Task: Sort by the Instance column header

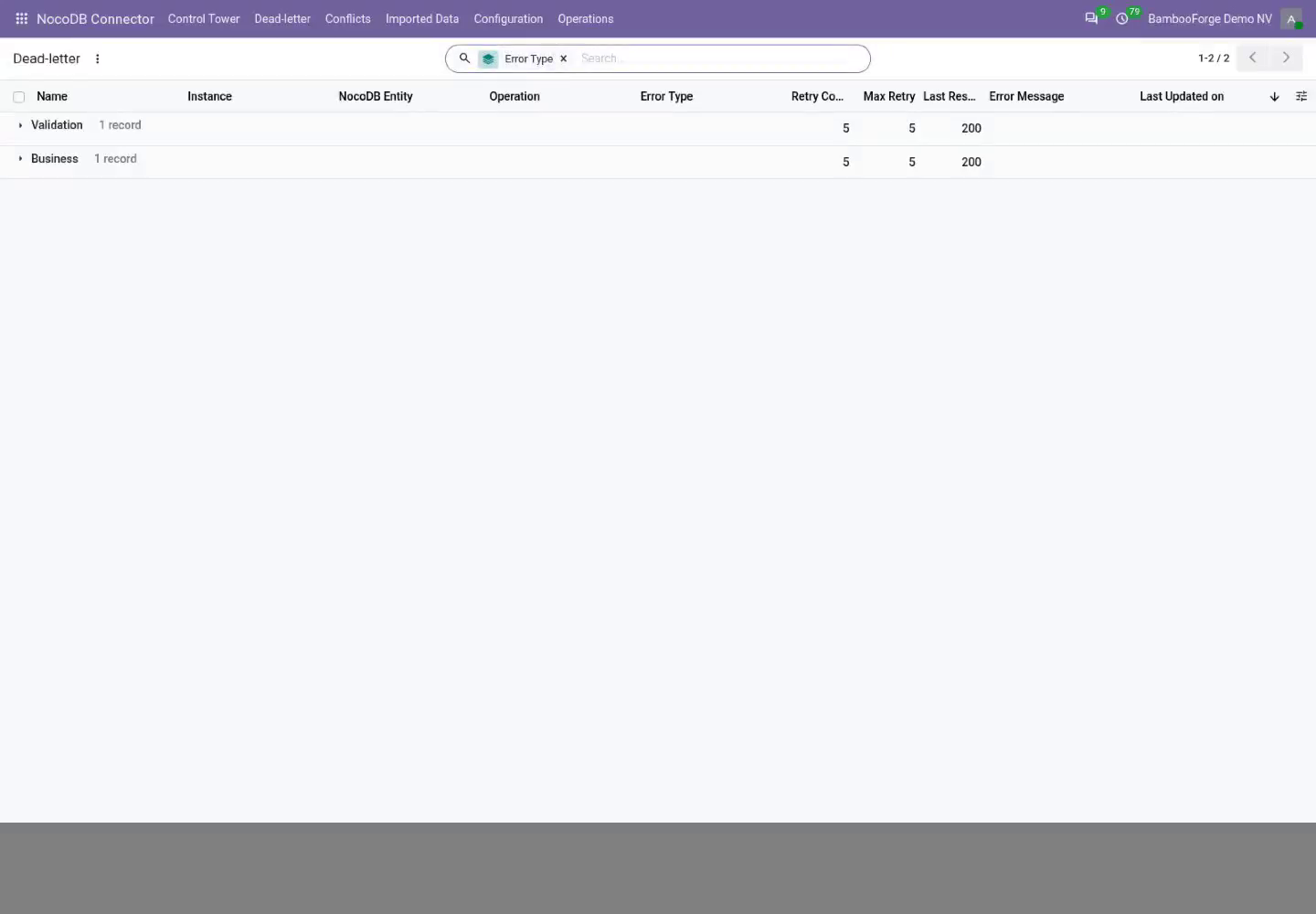Action: 209,96
